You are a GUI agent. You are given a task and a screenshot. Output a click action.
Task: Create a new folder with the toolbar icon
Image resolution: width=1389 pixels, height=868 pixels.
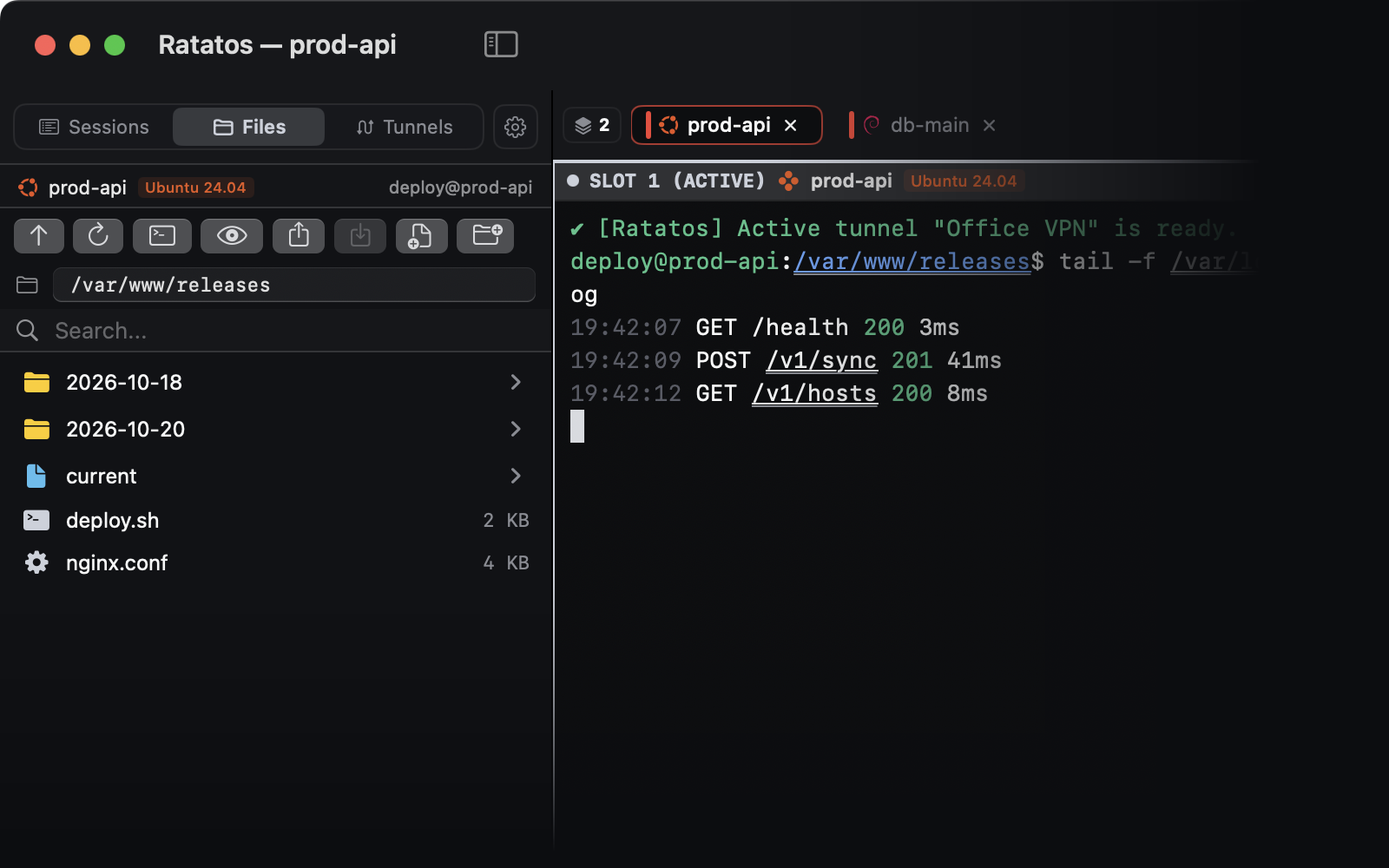click(486, 235)
